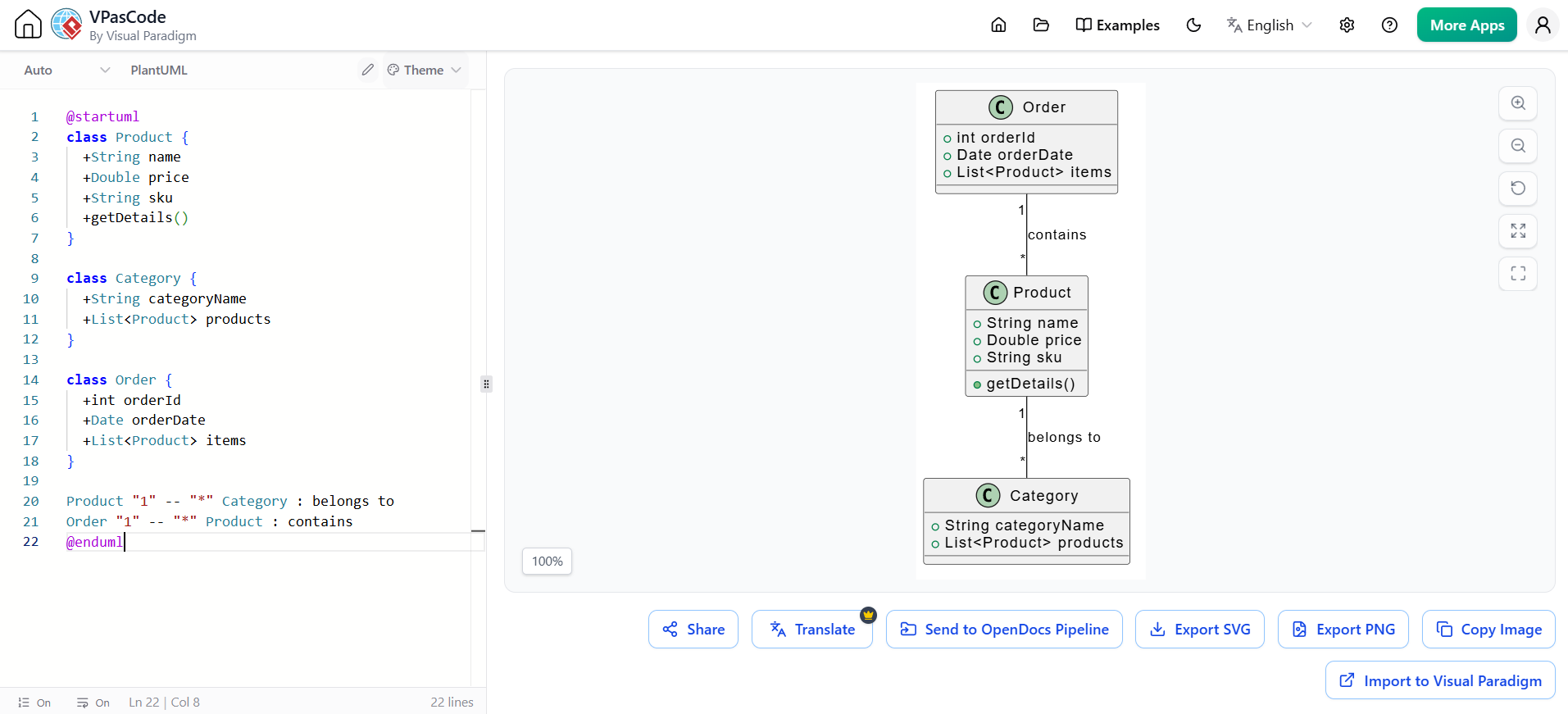The width and height of the screenshot is (1568, 714).
Task: Click getDetails() method in Product diagram box
Action: [x=1030, y=384]
